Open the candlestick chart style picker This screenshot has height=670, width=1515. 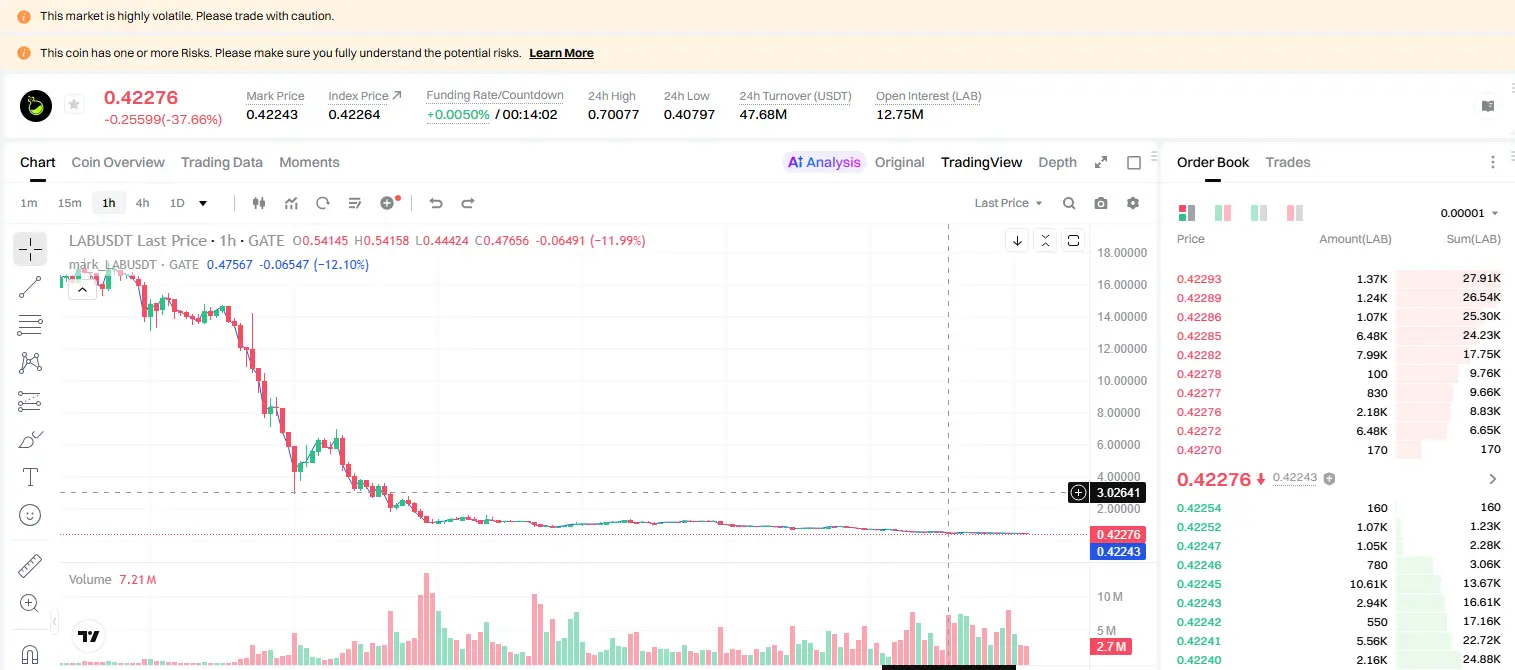259,203
